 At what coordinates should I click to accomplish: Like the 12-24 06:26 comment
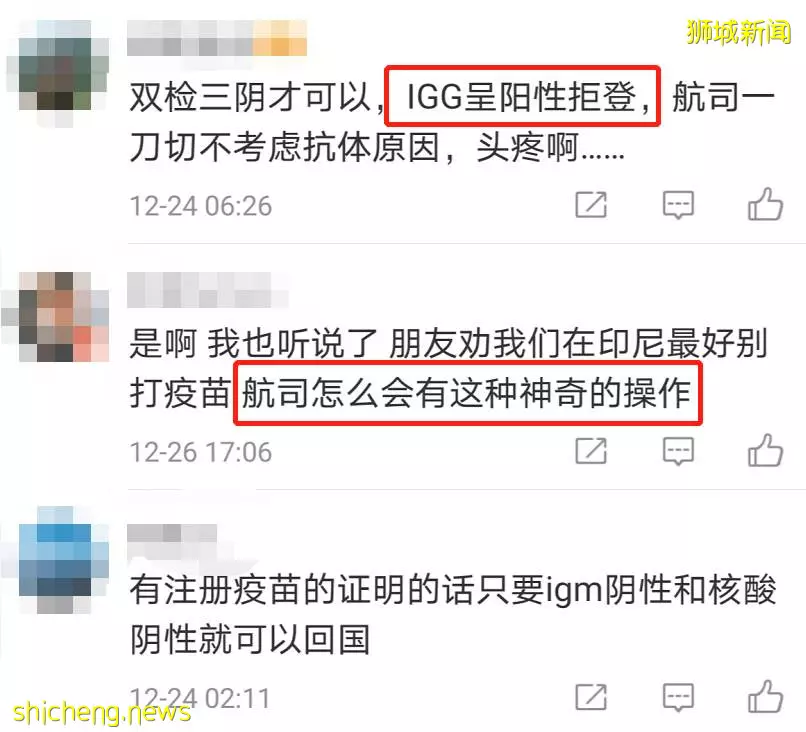(x=765, y=204)
